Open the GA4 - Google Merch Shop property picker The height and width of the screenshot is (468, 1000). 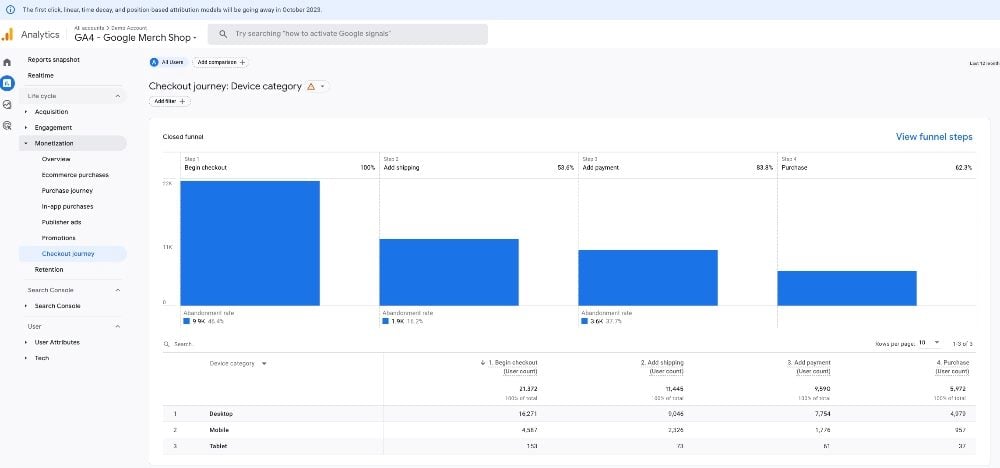coord(135,38)
